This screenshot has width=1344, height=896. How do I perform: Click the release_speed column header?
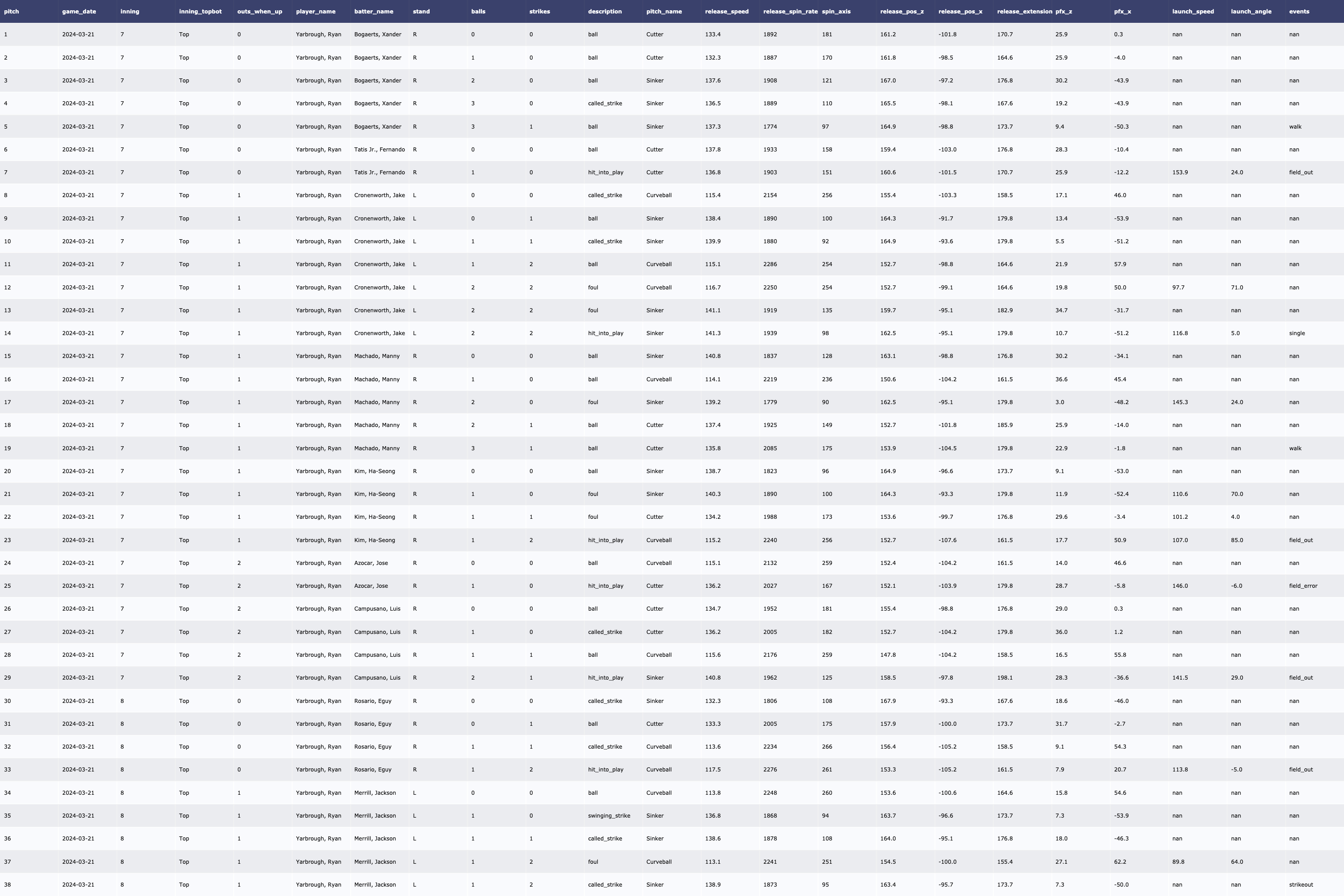tap(726, 12)
